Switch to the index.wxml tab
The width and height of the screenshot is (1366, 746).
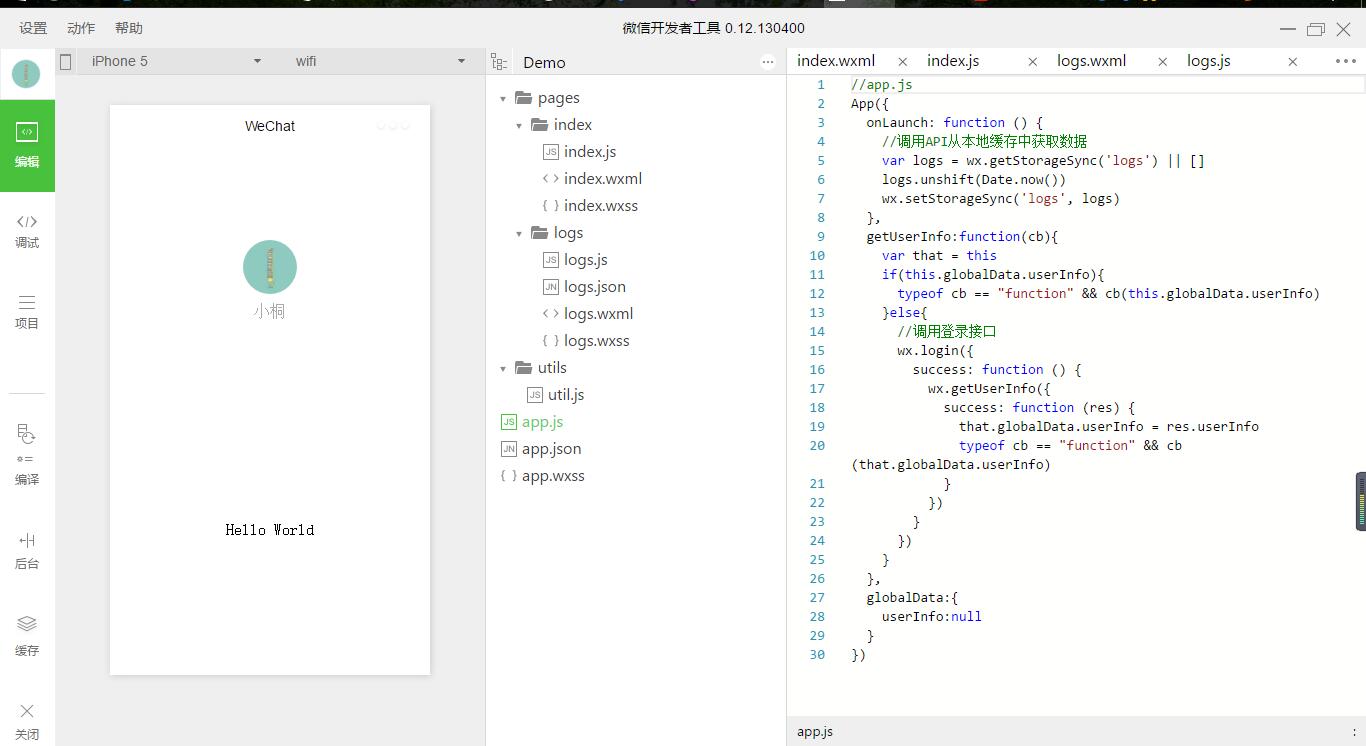836,61
